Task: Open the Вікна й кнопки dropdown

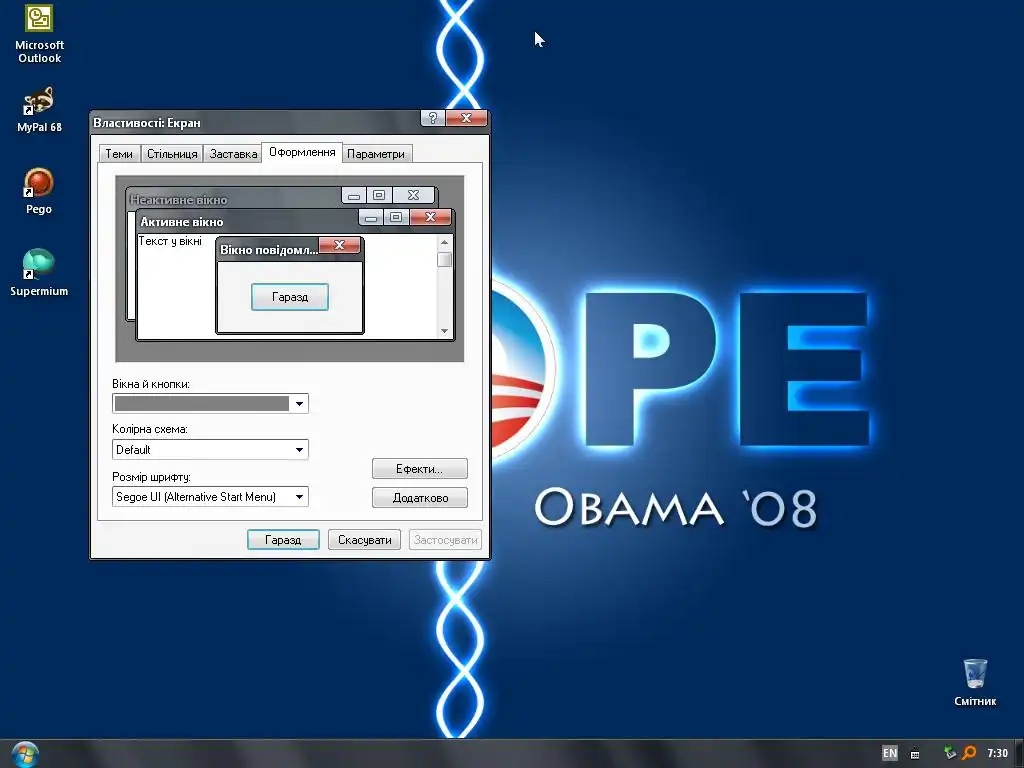Action: tap(210, 404)
